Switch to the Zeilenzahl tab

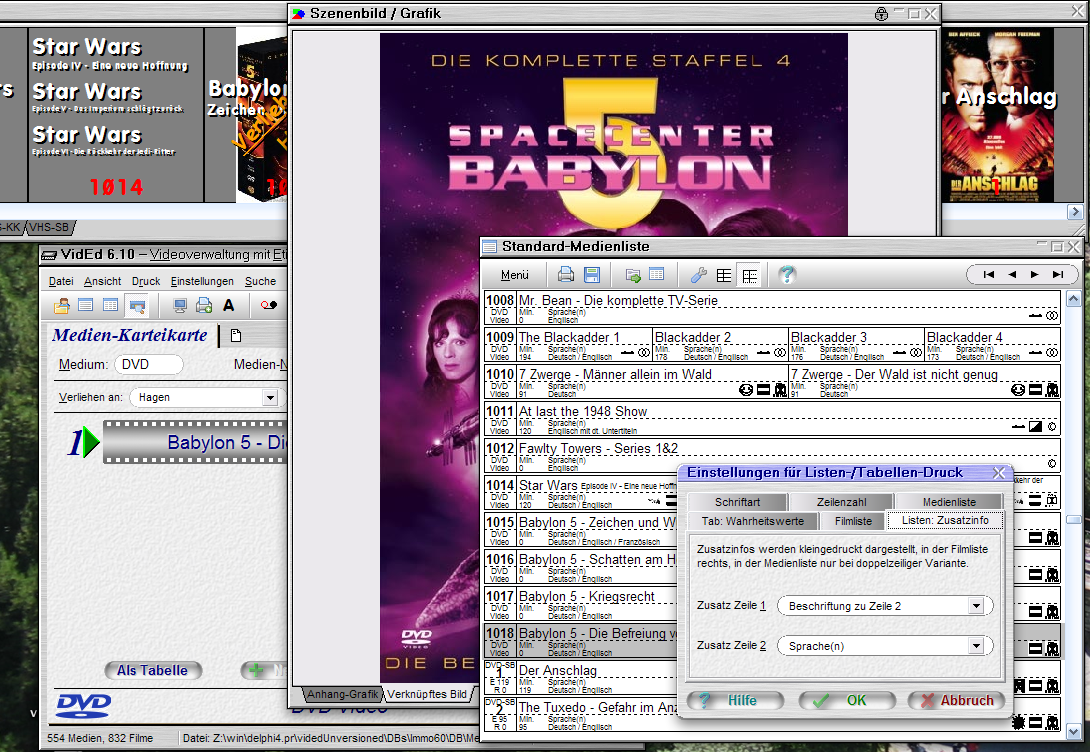(842, 502)
